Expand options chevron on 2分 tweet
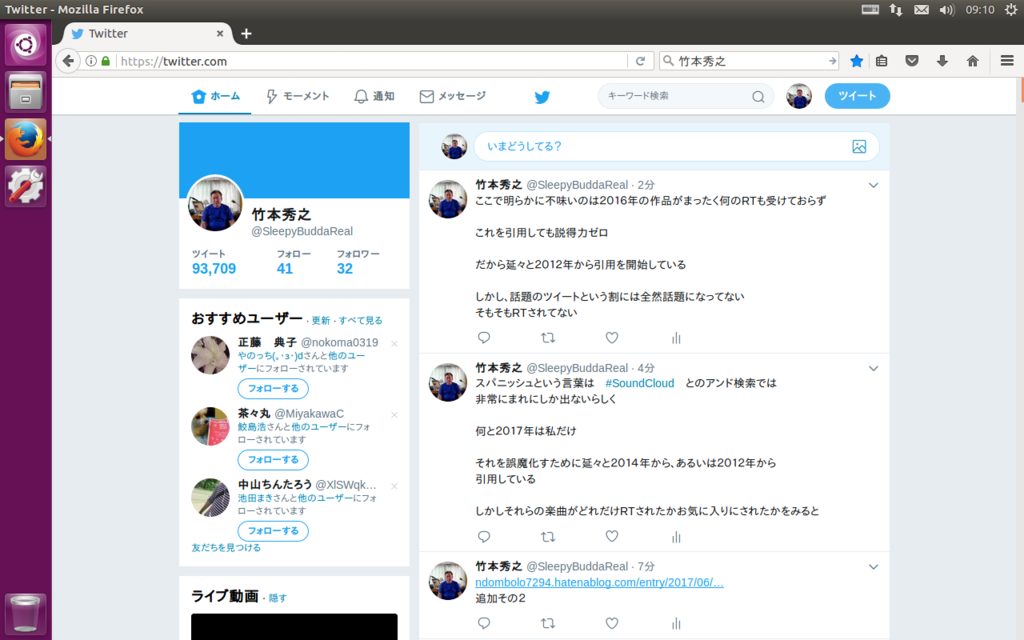1024x640 pixels. tap(873, 185)
